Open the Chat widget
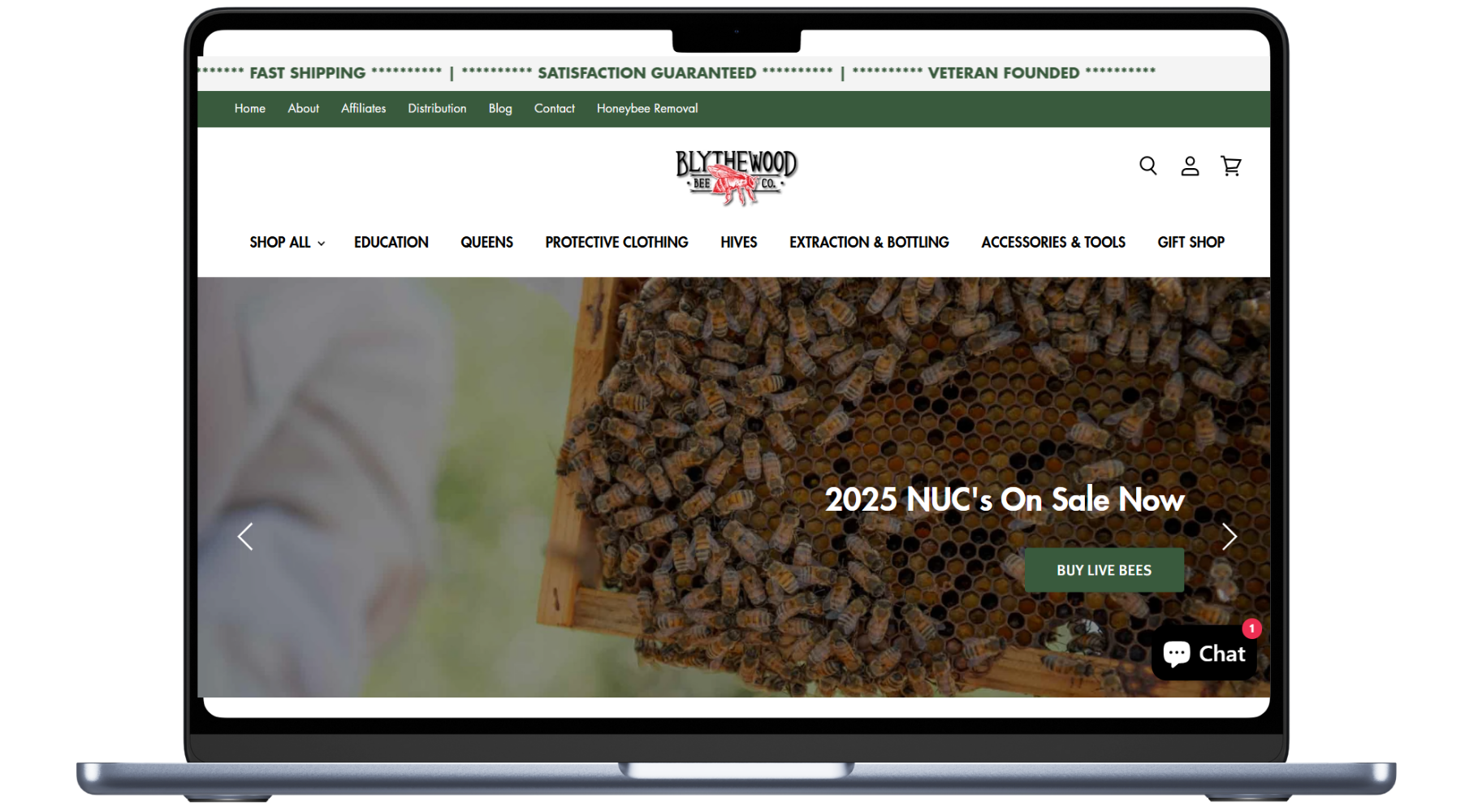Image resolution: width=1478 pixels, height=812 pixels. click(1204, 654)
